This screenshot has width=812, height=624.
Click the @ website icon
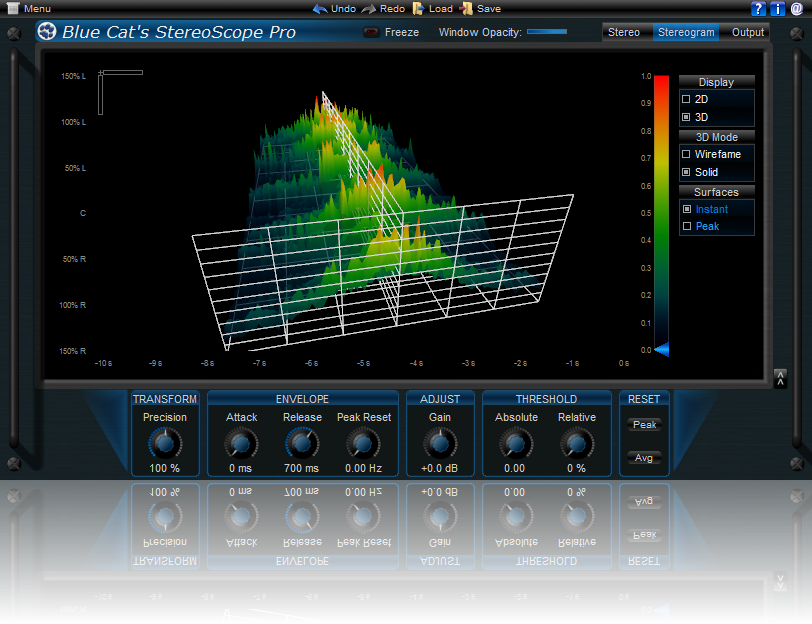(797, 9)
